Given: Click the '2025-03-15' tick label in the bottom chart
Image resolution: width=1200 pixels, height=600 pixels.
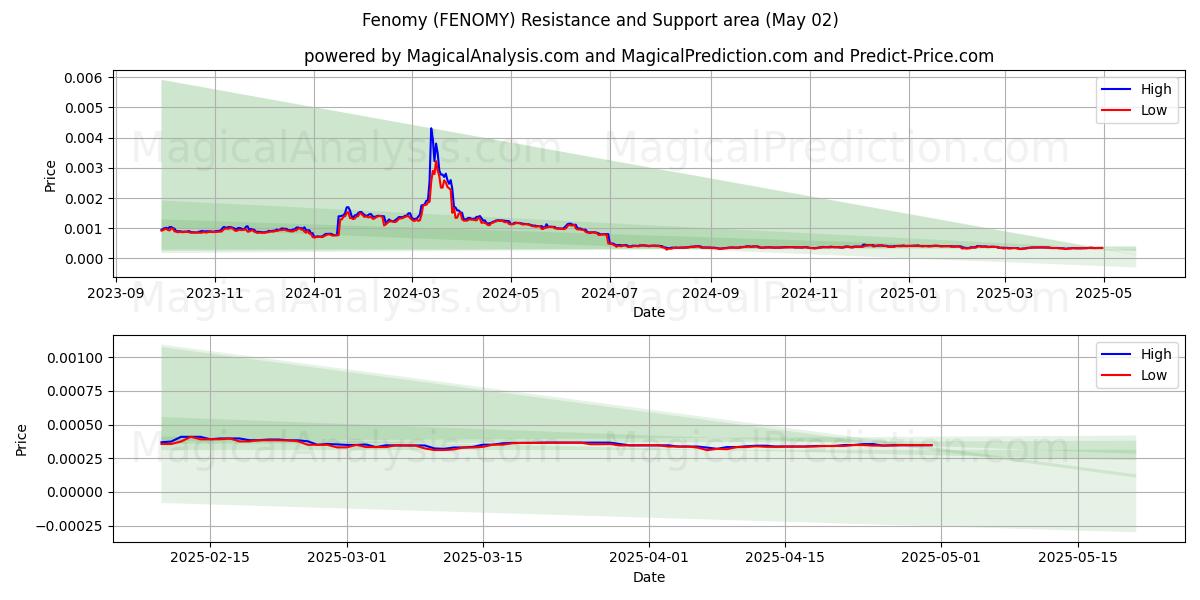Looking at the screenshot, I should click(483, 557).
